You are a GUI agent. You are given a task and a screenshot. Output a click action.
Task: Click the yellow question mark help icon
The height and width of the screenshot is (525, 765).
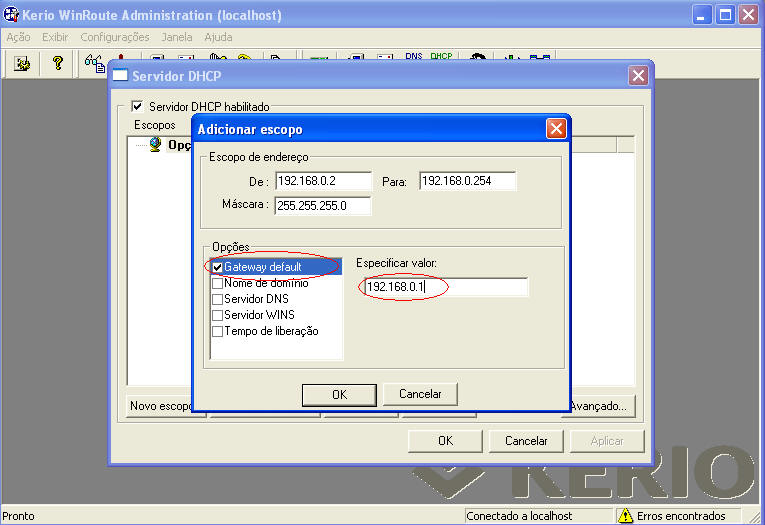[x=58, y=63]
